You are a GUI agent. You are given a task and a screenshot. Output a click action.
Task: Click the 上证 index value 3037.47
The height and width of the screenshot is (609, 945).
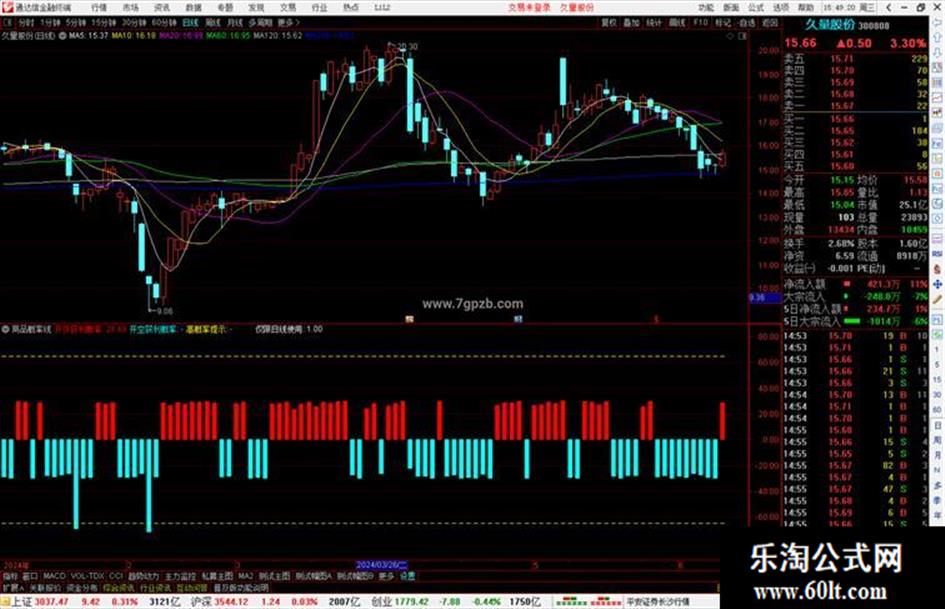[x=51, y=602]
